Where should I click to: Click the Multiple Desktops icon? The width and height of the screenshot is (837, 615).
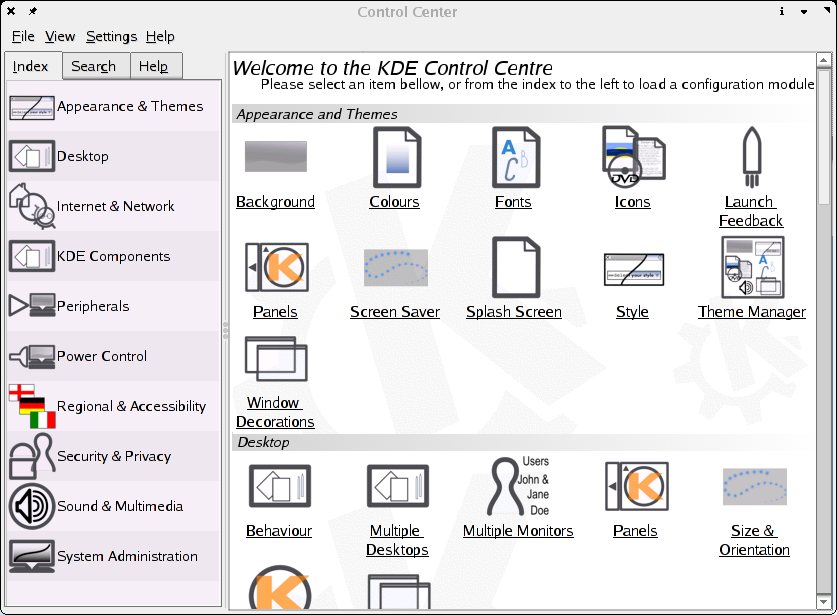point(398,486)
